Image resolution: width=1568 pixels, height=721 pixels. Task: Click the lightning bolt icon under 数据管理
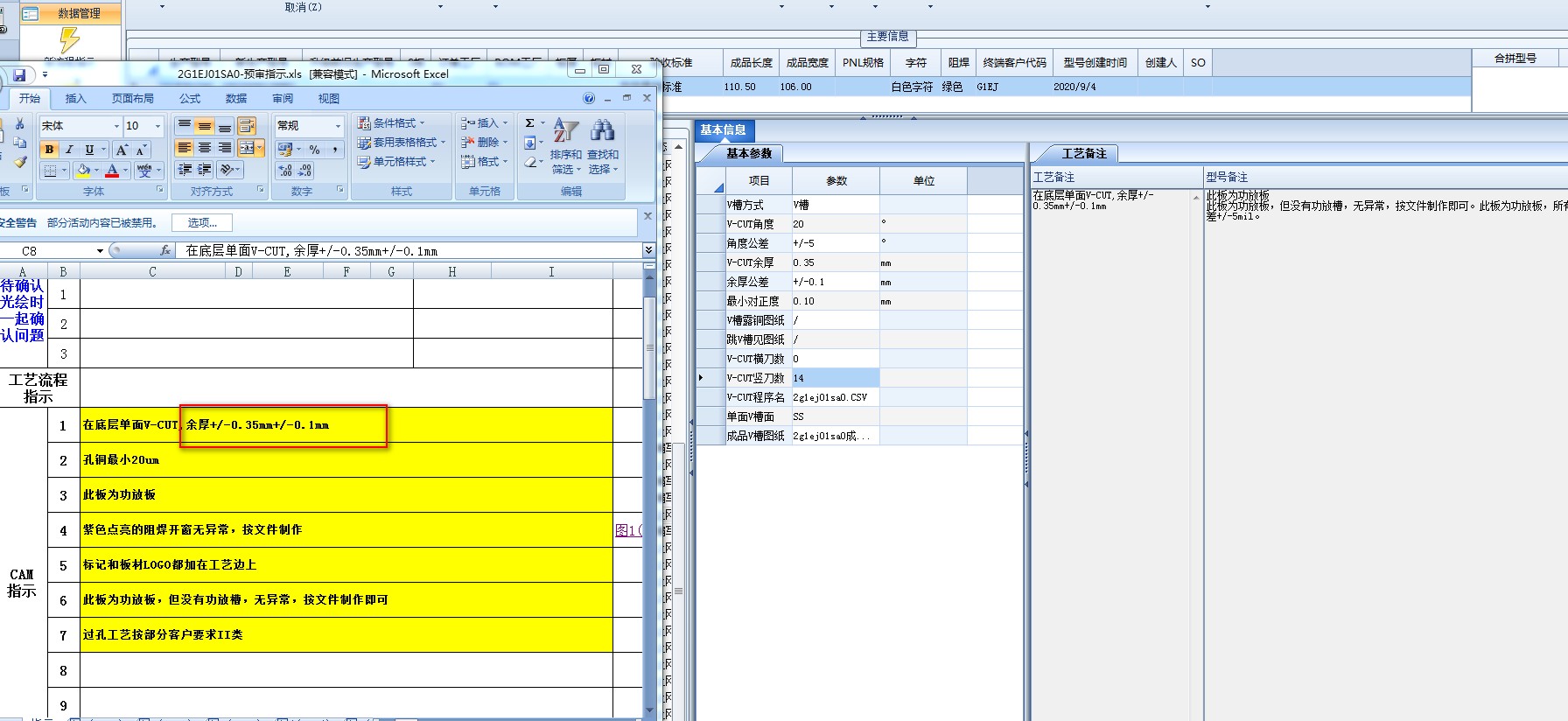coord(70,39)
